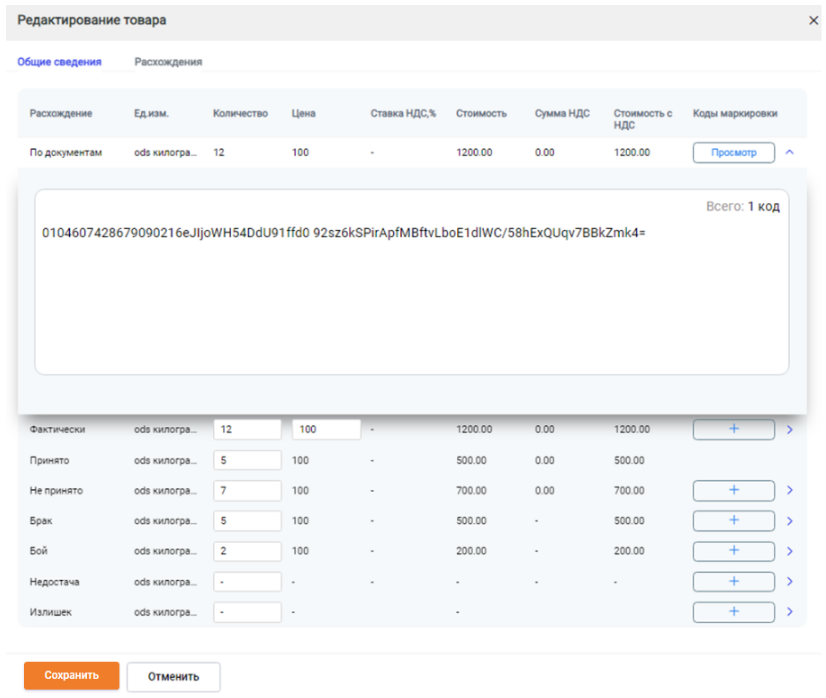Collapse the По документам codes panel

[x=789, y=152]
